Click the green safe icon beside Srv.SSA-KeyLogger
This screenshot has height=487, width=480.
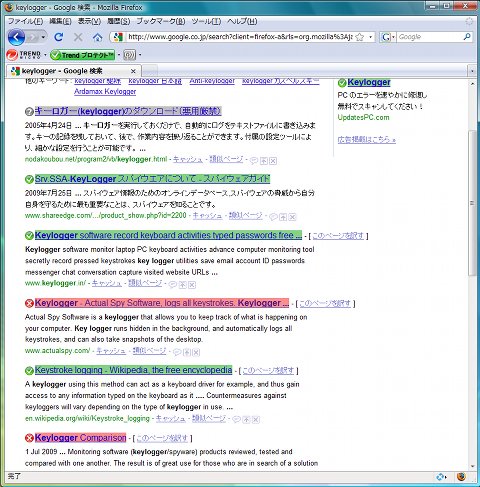pos(29,179)
